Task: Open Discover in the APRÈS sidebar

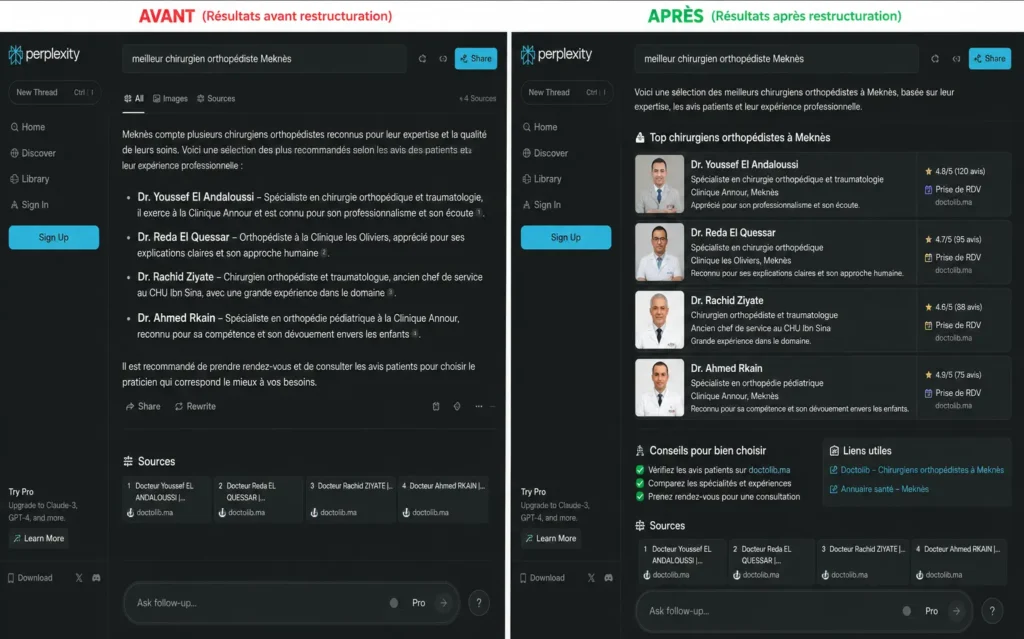Action: coord(545,153)
